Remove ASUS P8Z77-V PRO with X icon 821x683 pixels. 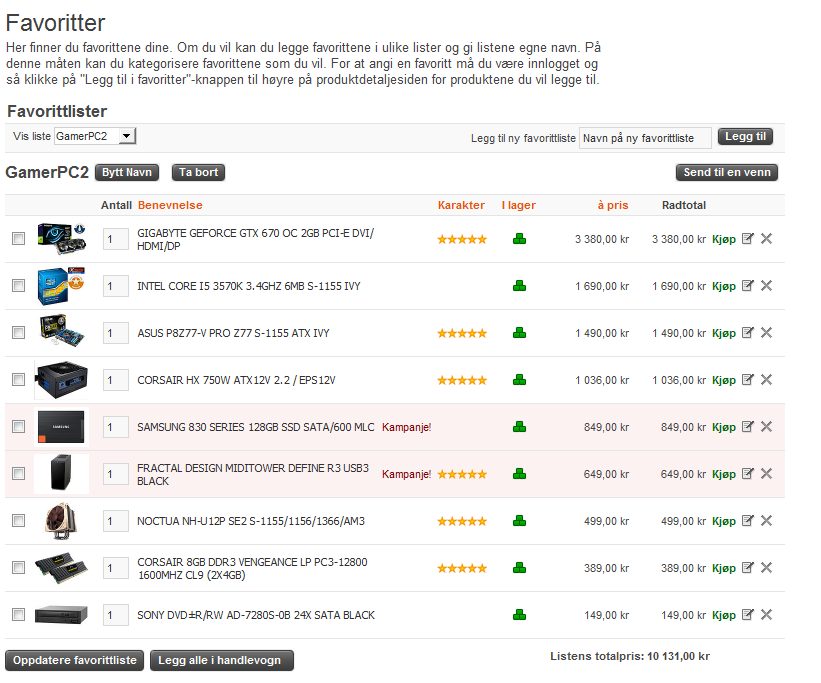click(x=767, y=333)
